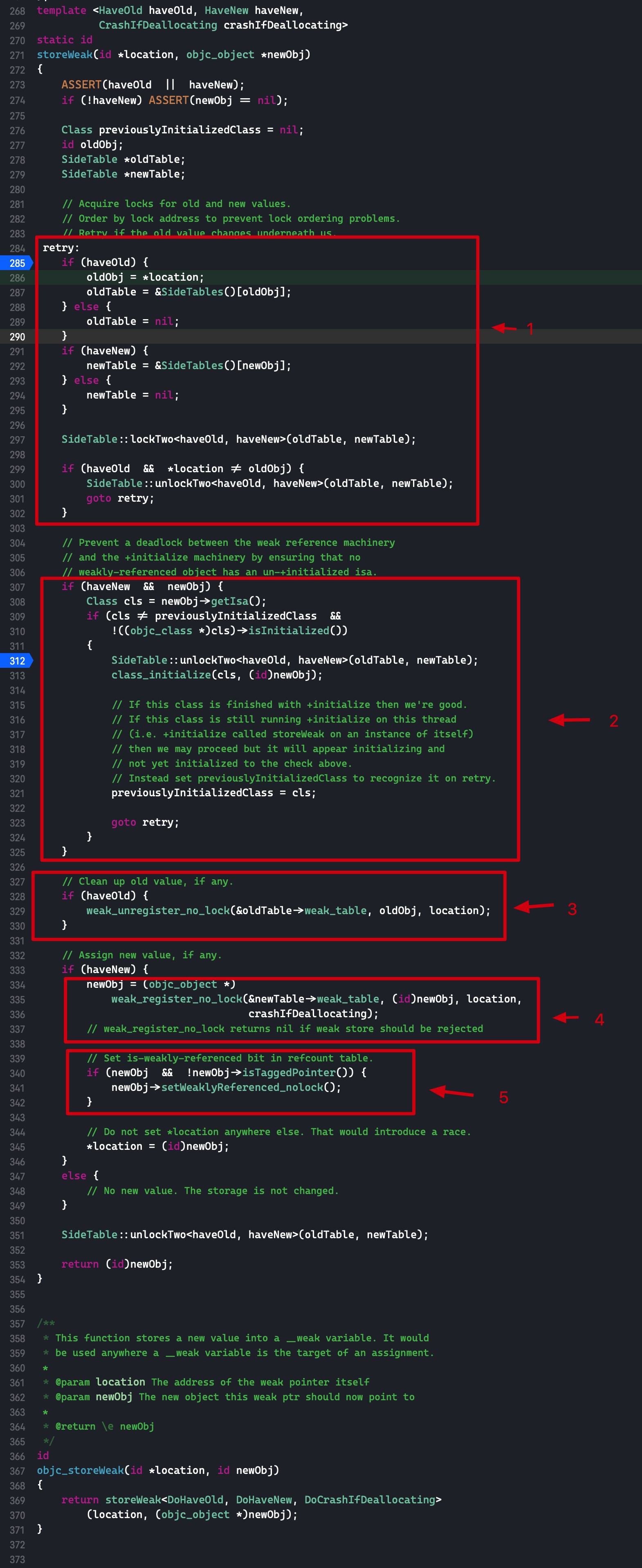Click the red arrow labeled 2
Viewport: 642px width, 1568px height.
click(x=569, y=719)
